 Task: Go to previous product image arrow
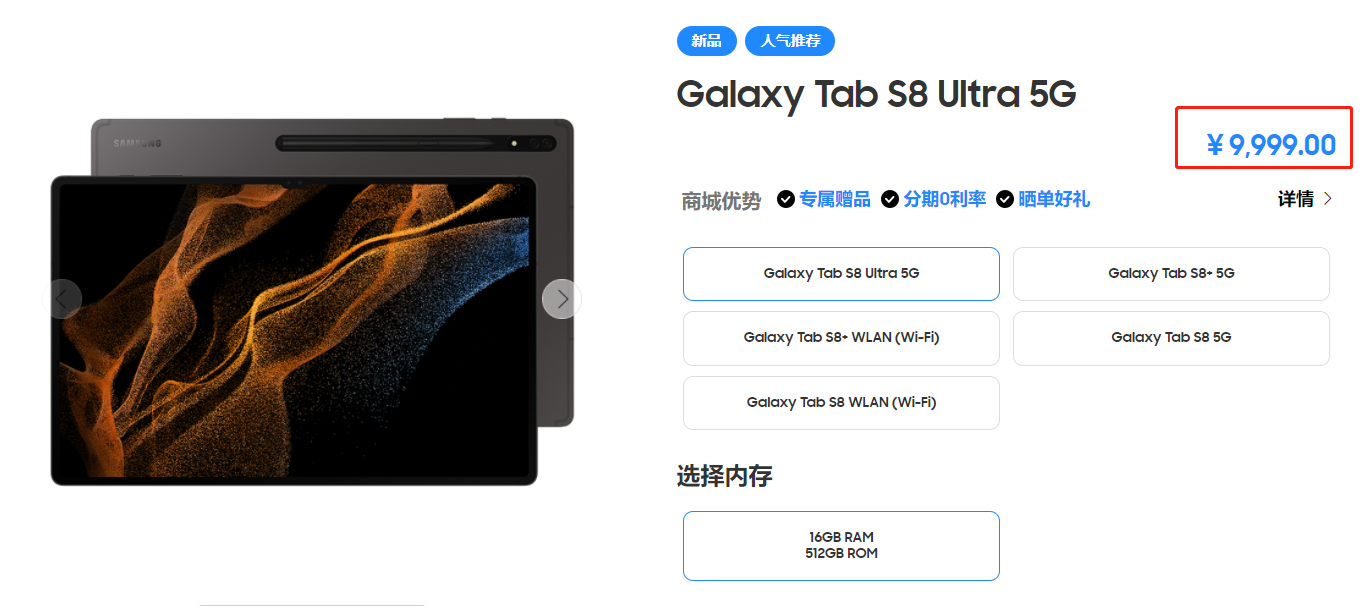point(62,299)
